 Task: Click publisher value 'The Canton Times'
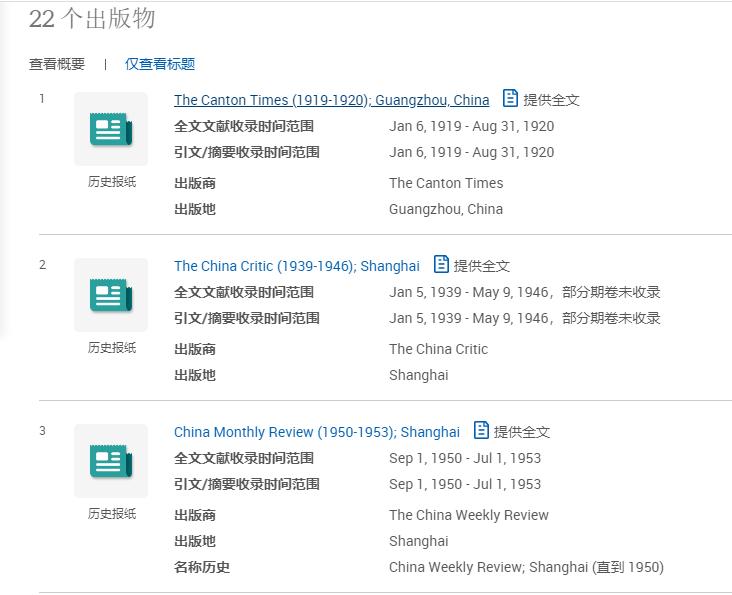(x=446, y=183)
